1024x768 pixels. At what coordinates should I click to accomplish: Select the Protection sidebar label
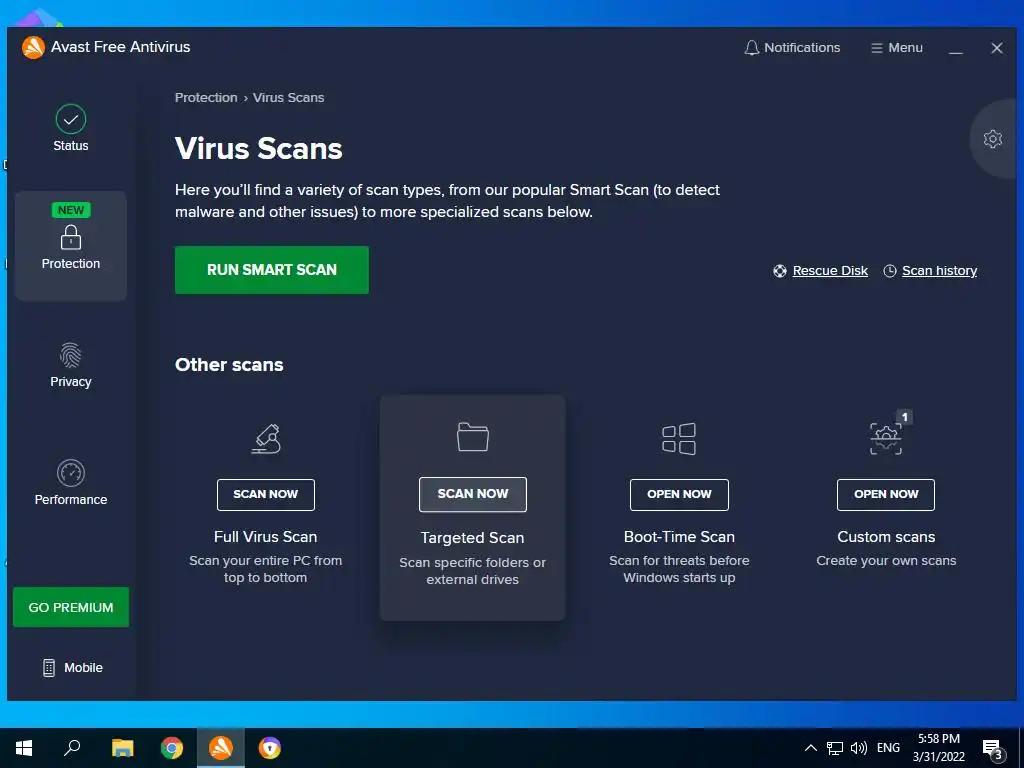pyautogui.click(x=71, y=263)
